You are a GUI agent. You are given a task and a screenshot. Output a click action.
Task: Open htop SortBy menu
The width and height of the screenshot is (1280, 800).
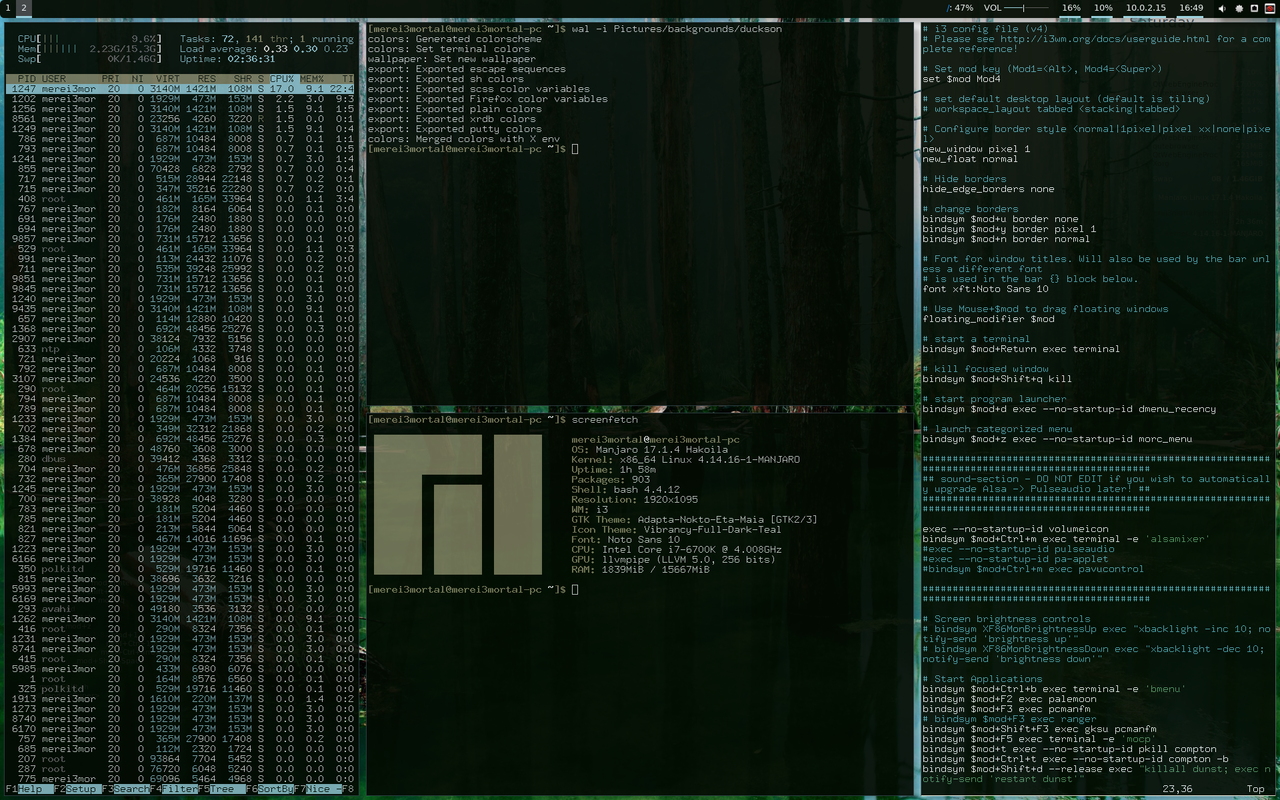[275, 790]
